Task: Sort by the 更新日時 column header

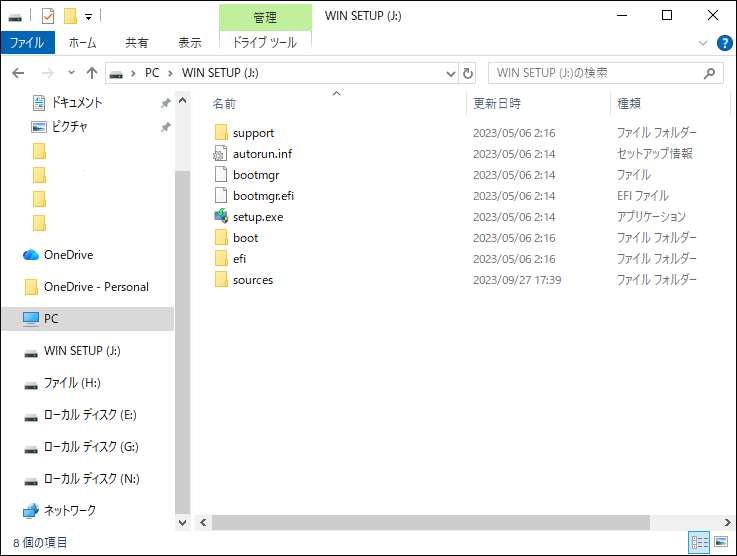Action: [x=497, y=103]
